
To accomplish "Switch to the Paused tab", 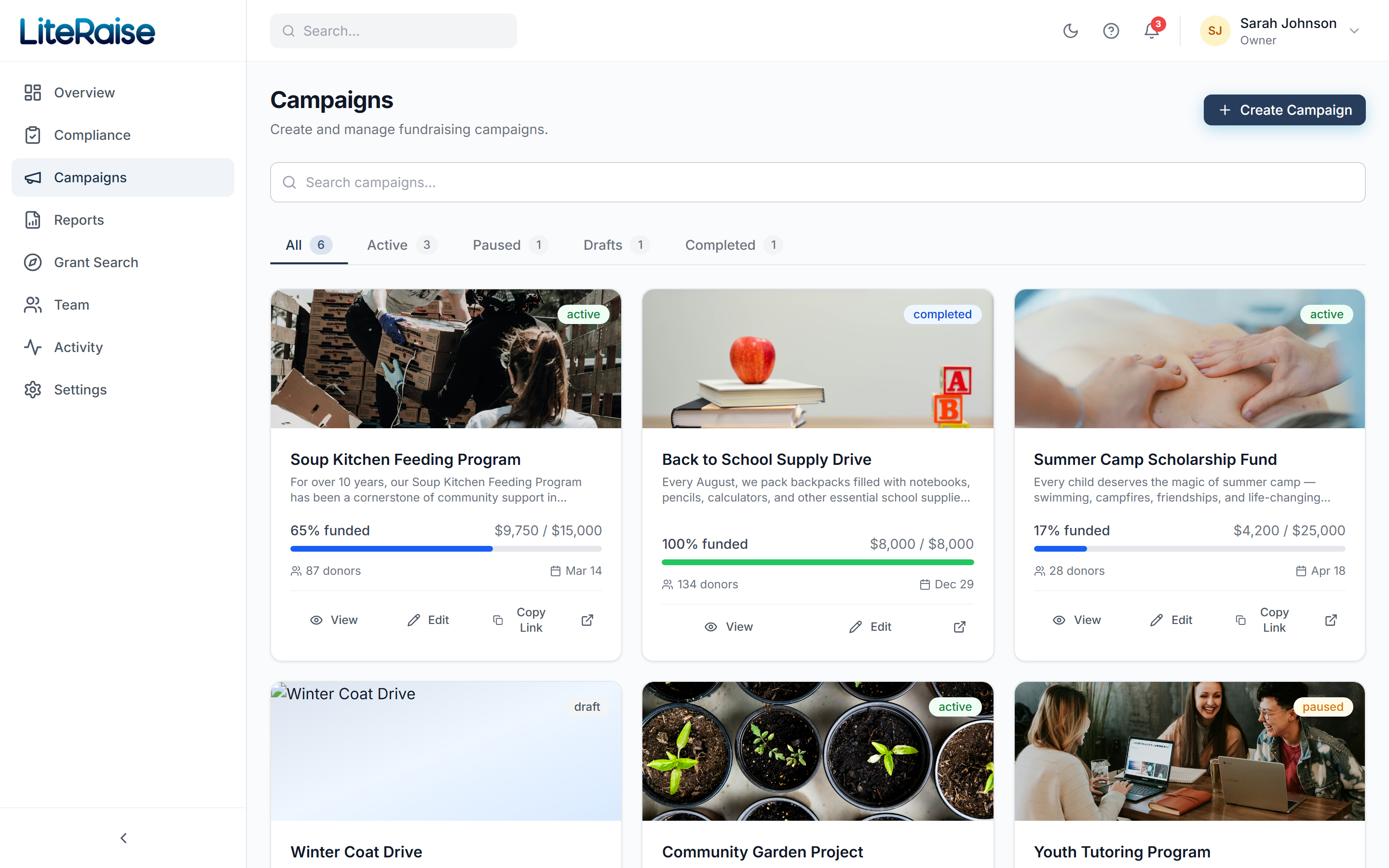I will pos(510,245).
